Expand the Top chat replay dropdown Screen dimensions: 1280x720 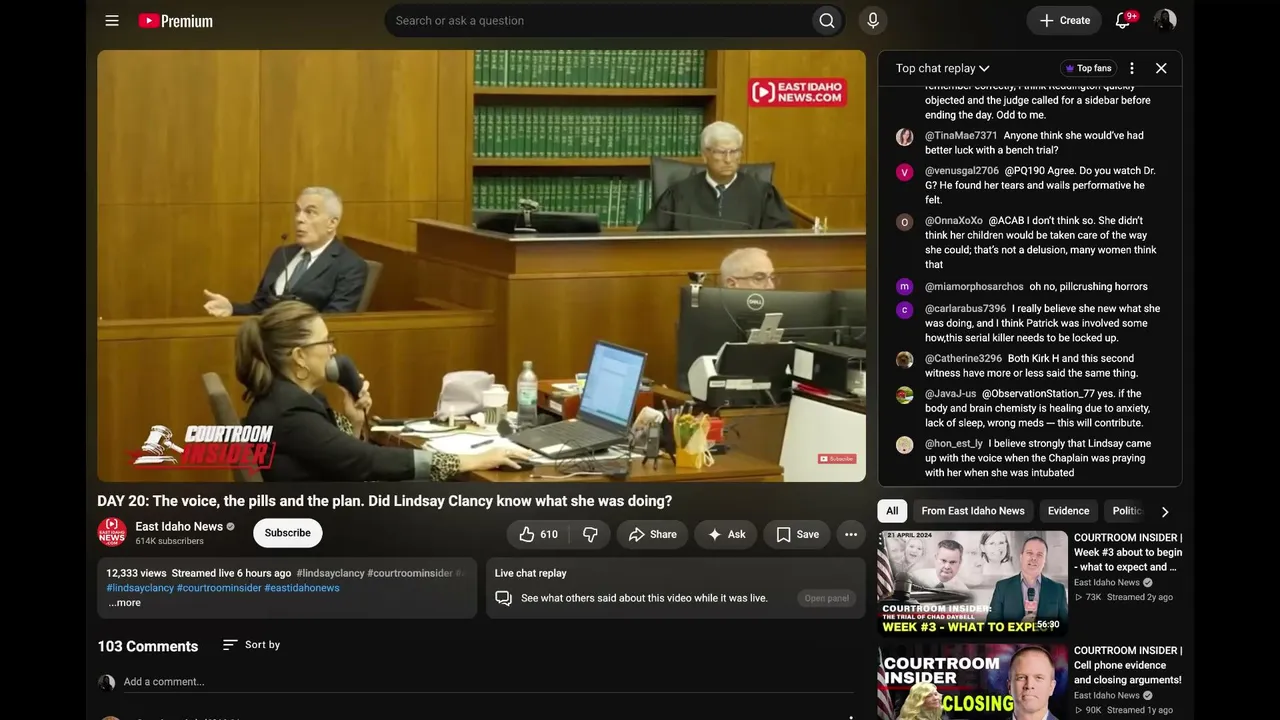point(942,68)
